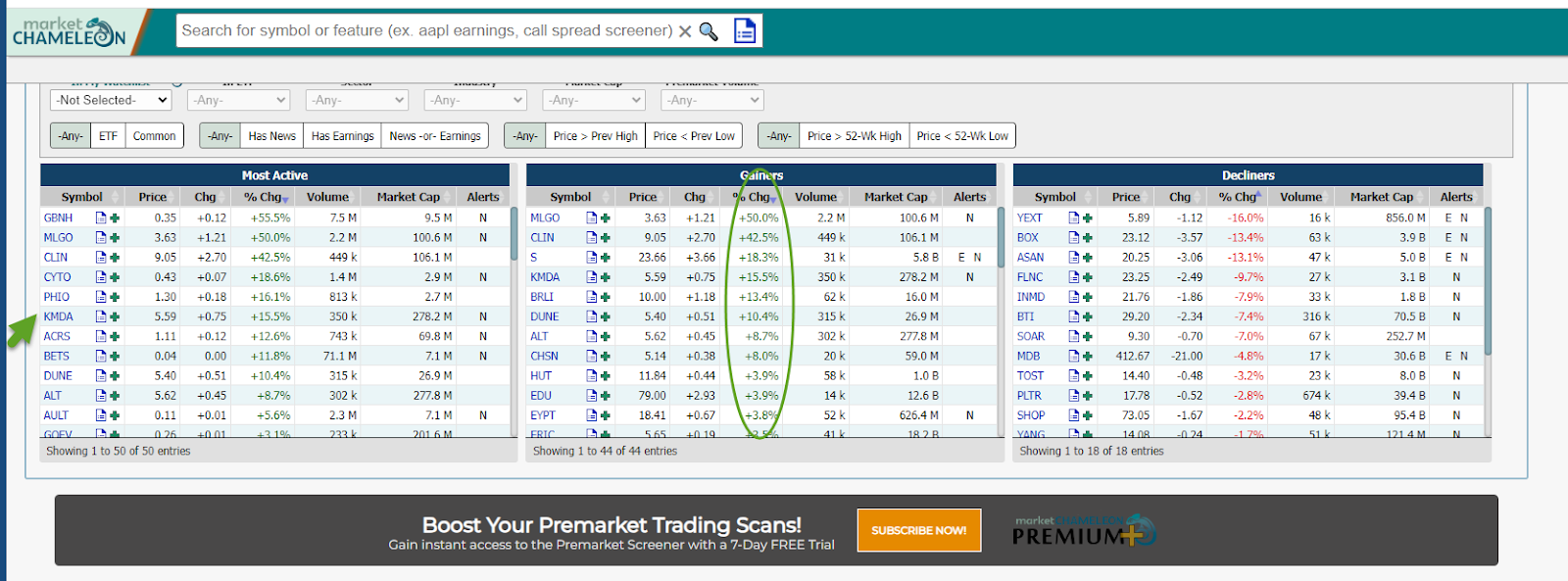Image resolution: width=1568 pixels, height=581 pixels.
Task: Add BOX to watchlist plus icon in Decliners
Action: tap(1087, 238)
